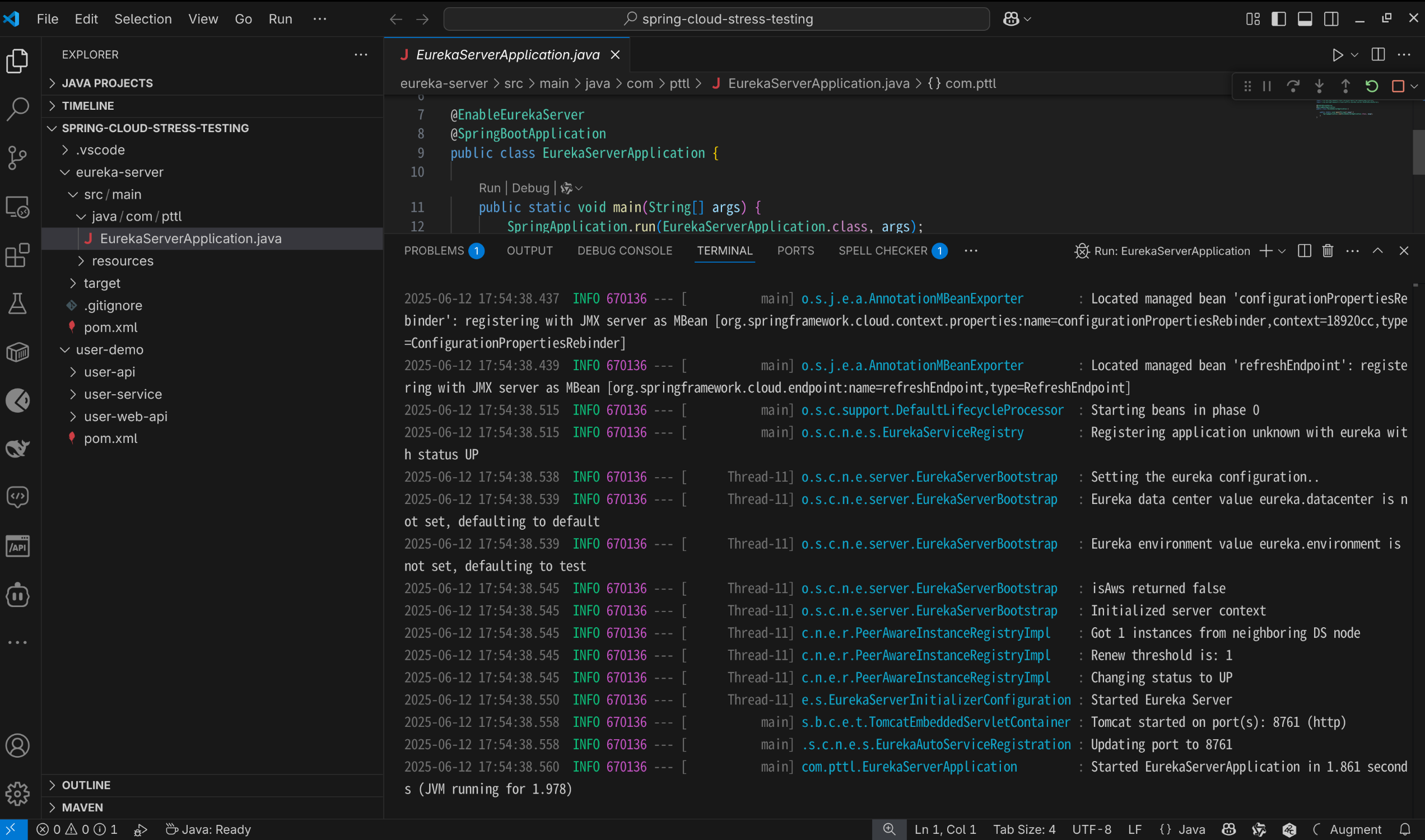Viewport: 1425px width, 840px height.
Task: Open the Search view in activity bar
Action: tap(17, 109)
